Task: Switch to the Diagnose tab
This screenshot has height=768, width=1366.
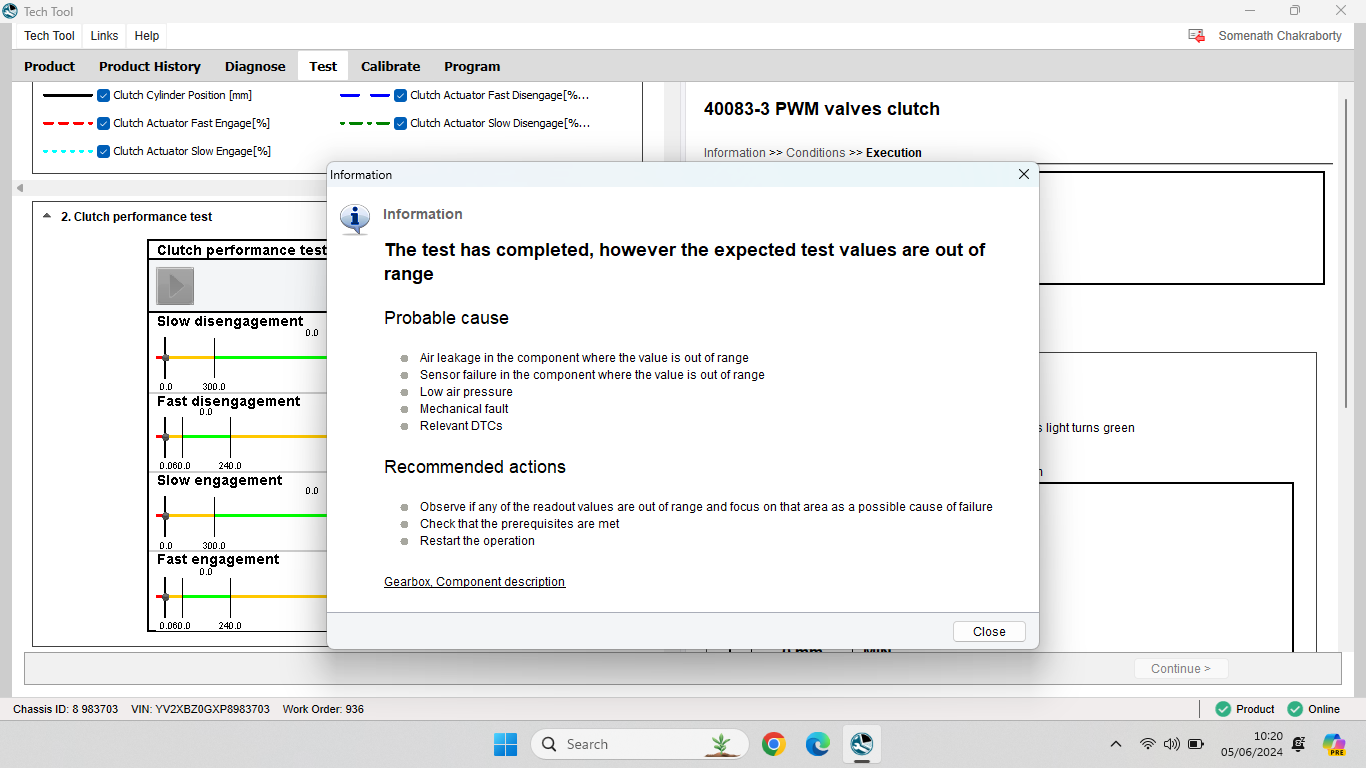Action: coord(255,66)
